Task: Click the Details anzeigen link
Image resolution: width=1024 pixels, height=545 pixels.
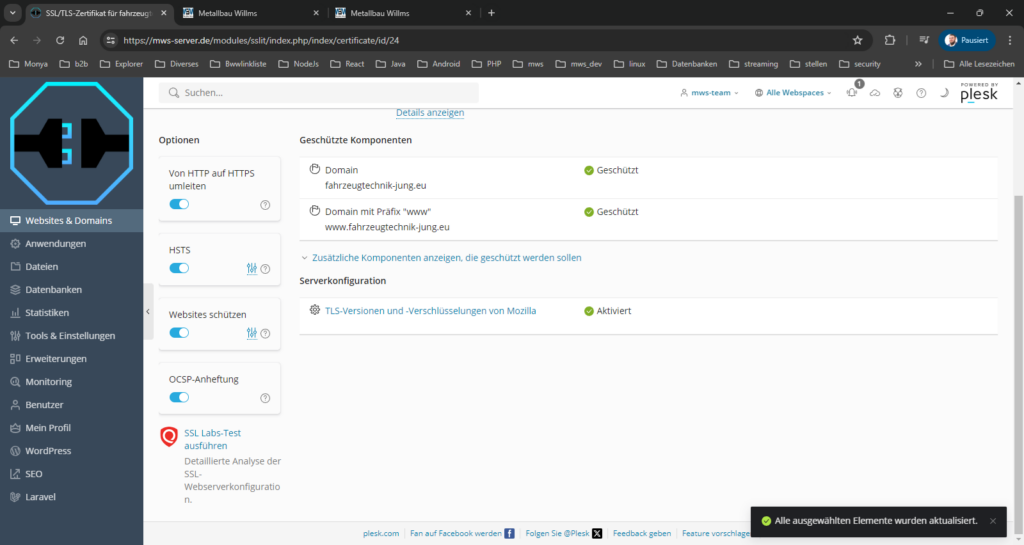Action: pyautogui.click(x=430, y=113)
